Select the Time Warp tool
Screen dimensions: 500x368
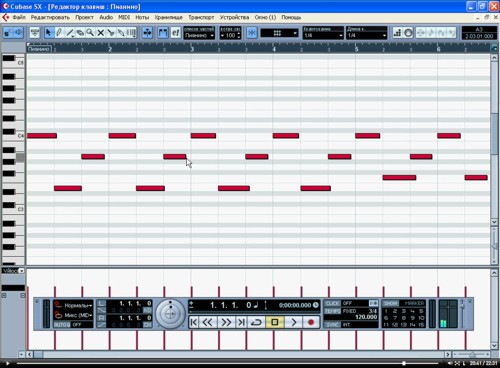[x=132, y=33]
